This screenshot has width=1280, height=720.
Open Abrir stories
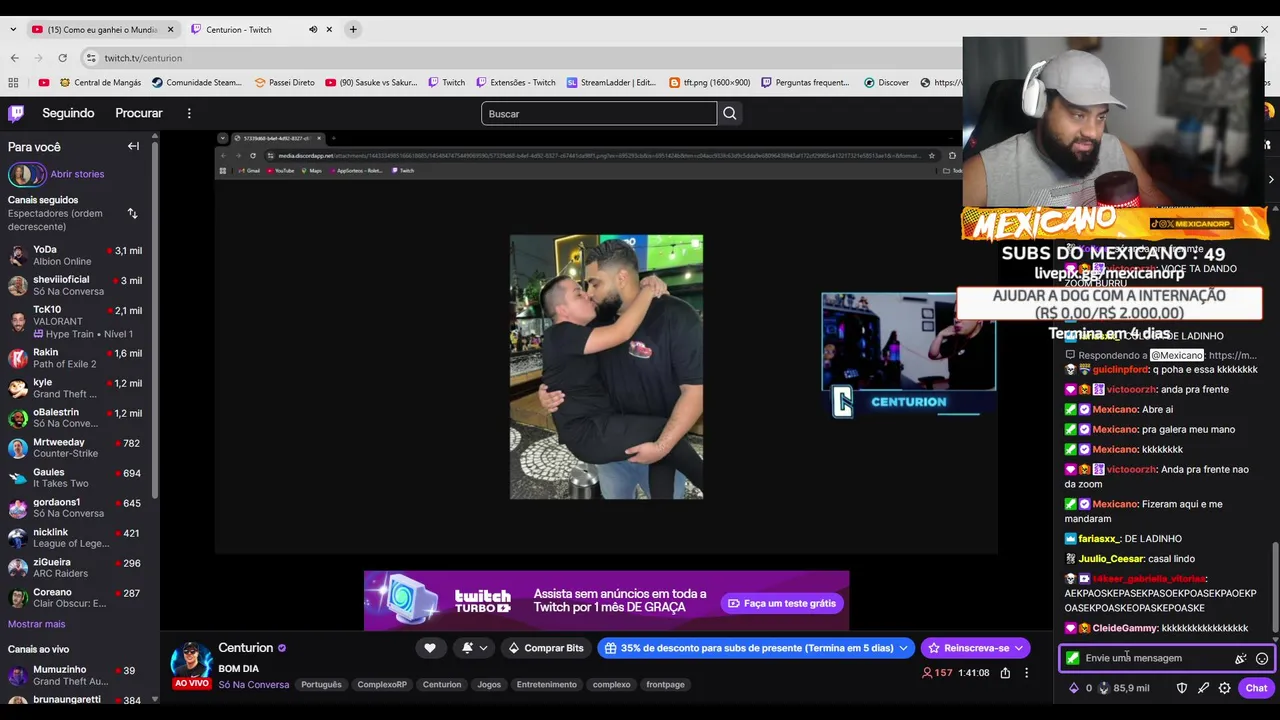point(77,174)
